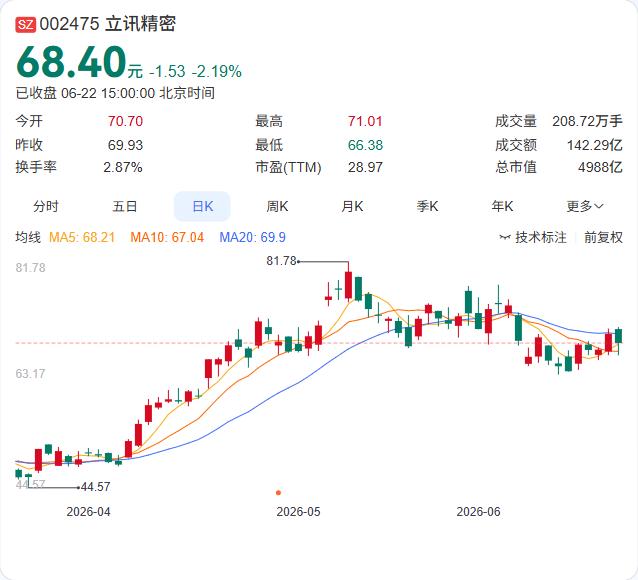Viewport: 638px width, 580px height.
Task: Click the stock title 002475 立讯精密
Action: [108, 24]
